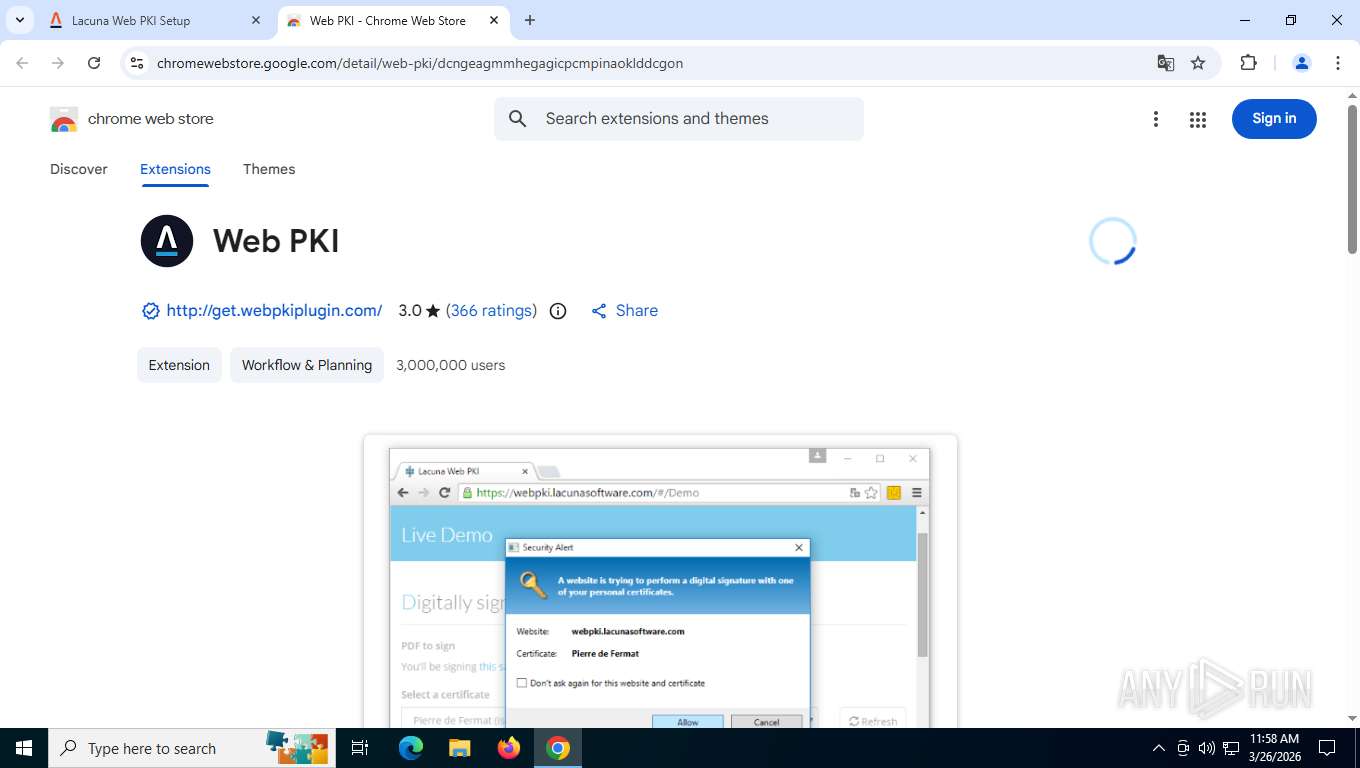
Task: Open Chrome profile avatar menu
Action: point(1302,63)
